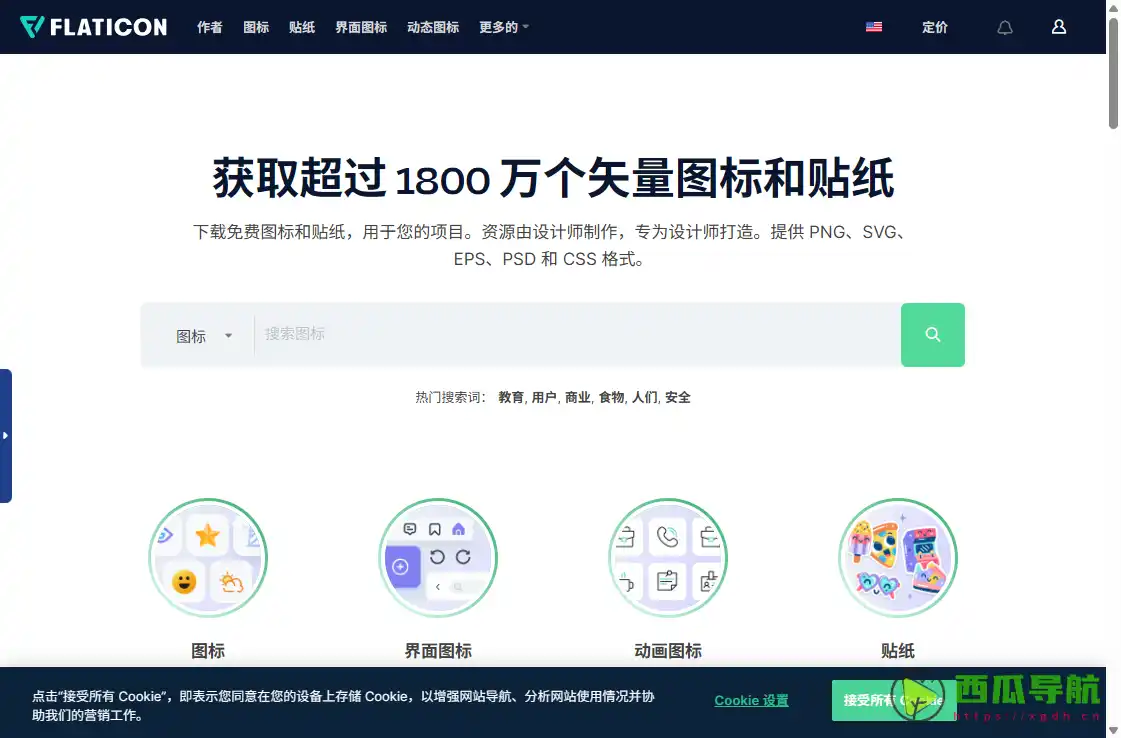
Task: Change language via the US flag
Action: pyautogui.click(x=873, y=27)
